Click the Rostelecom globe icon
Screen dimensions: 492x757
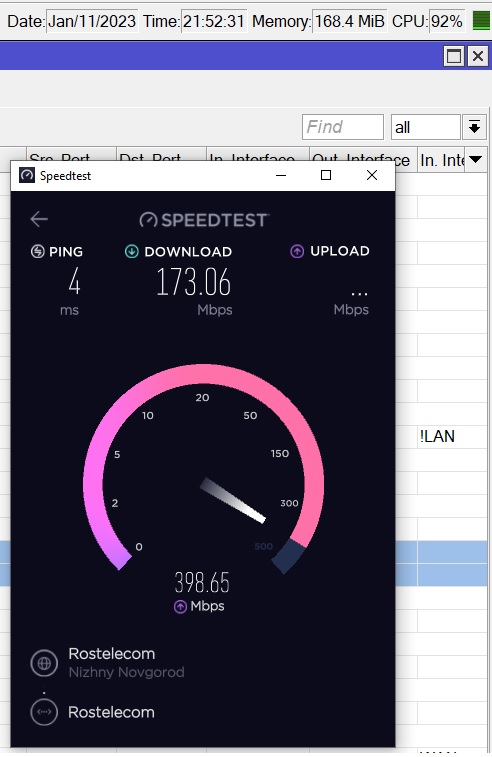[x=44, y=663]
